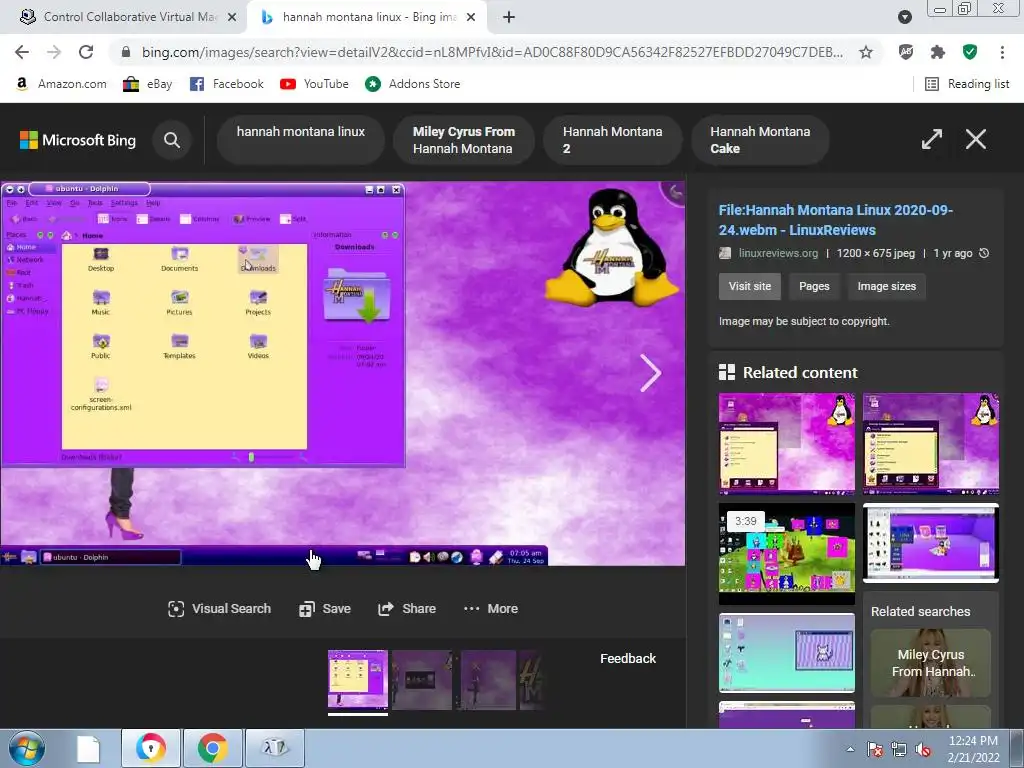Open the Chrome three-dot menu
The image size is (1024, 768).
point(1002,52)
